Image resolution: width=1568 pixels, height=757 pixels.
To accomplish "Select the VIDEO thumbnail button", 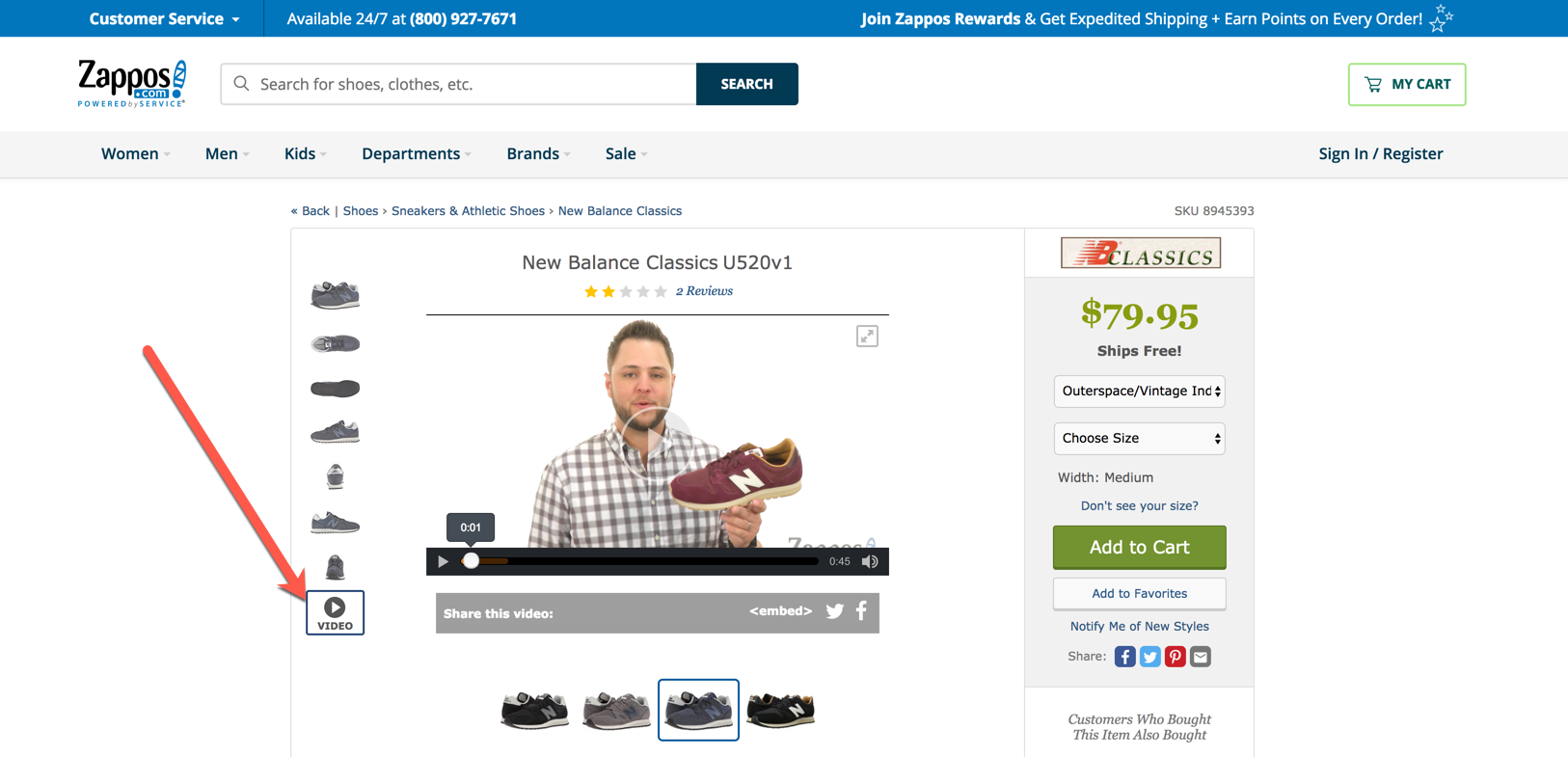I will (335, 612).
